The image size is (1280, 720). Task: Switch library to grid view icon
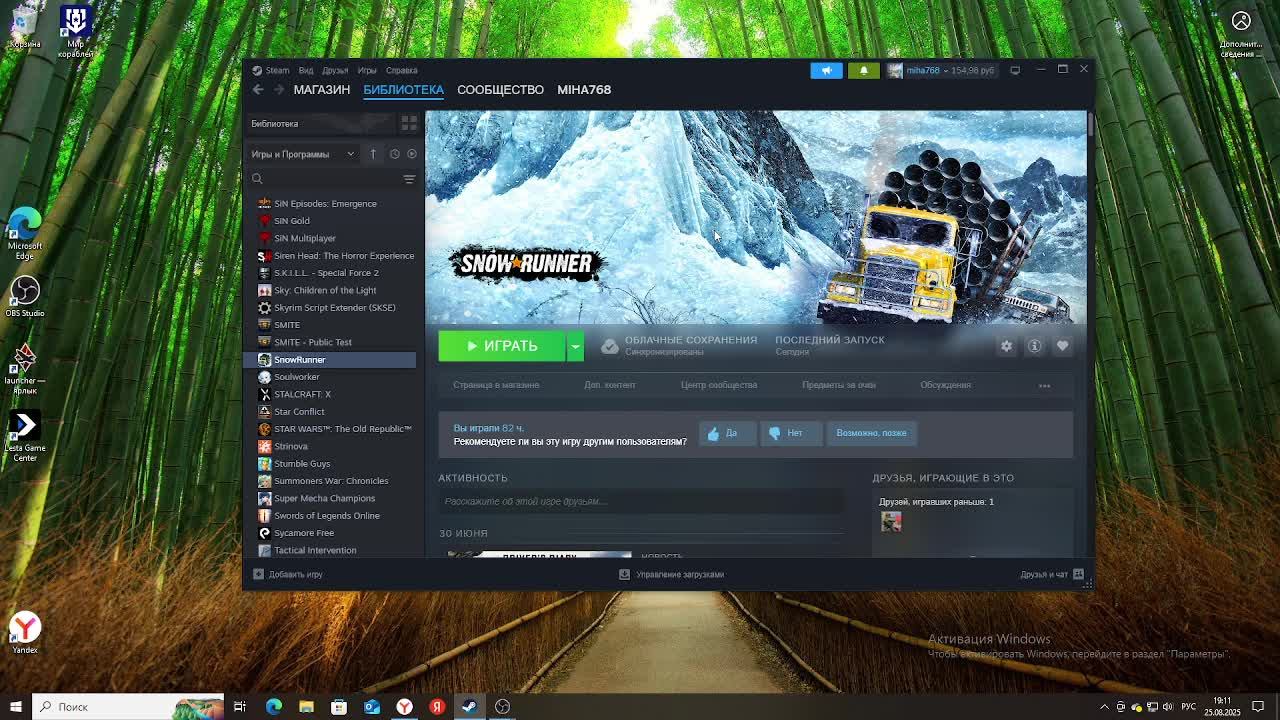point(409,123)
